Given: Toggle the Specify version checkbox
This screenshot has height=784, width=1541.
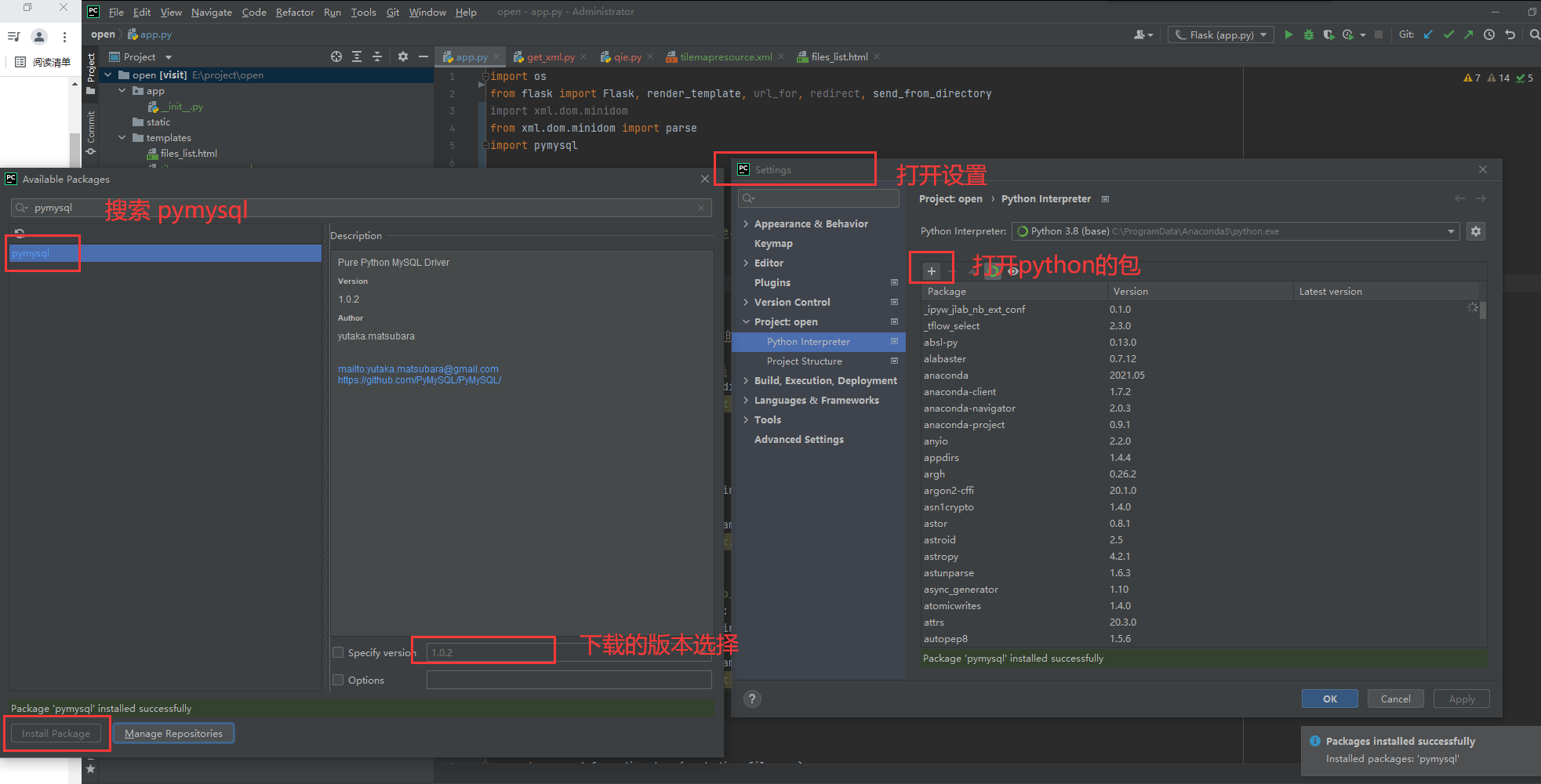Looking at the screenshot, I should [339, 652].
